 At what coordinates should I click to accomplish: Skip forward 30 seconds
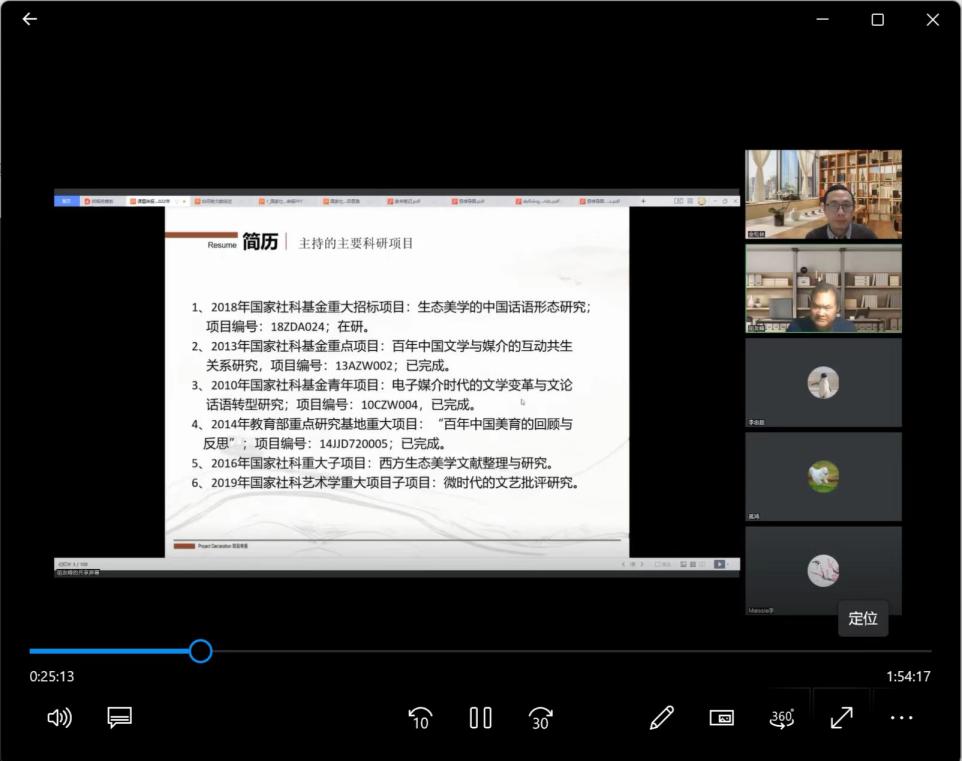tap(541, 717)
